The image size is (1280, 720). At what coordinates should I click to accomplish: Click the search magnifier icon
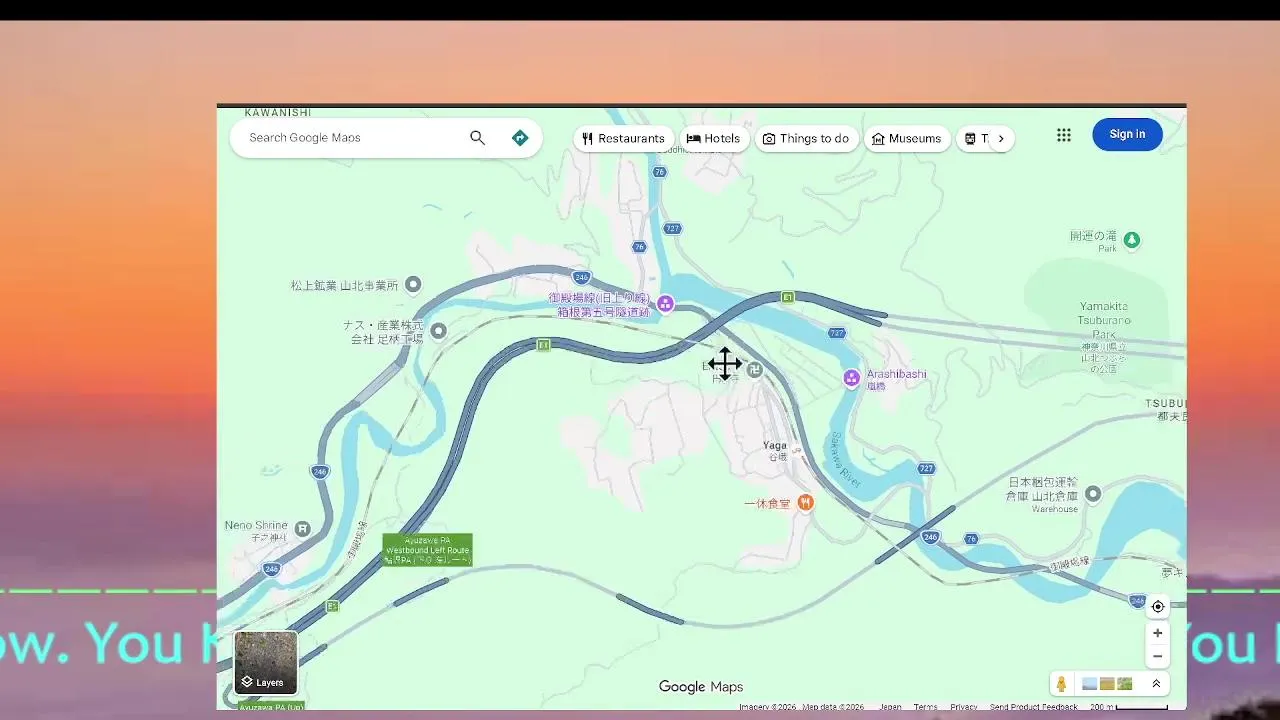pos(477,138)
